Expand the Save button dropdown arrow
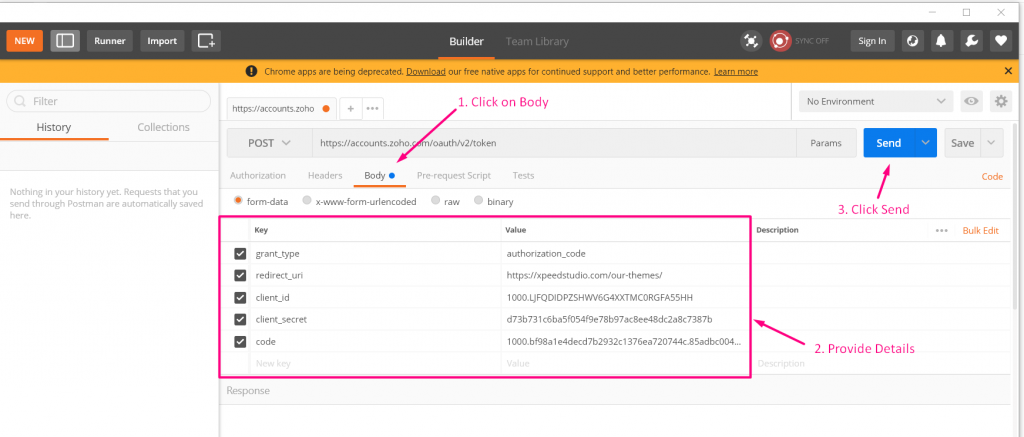Screen dimensions: 1024x437 [992, 143]
